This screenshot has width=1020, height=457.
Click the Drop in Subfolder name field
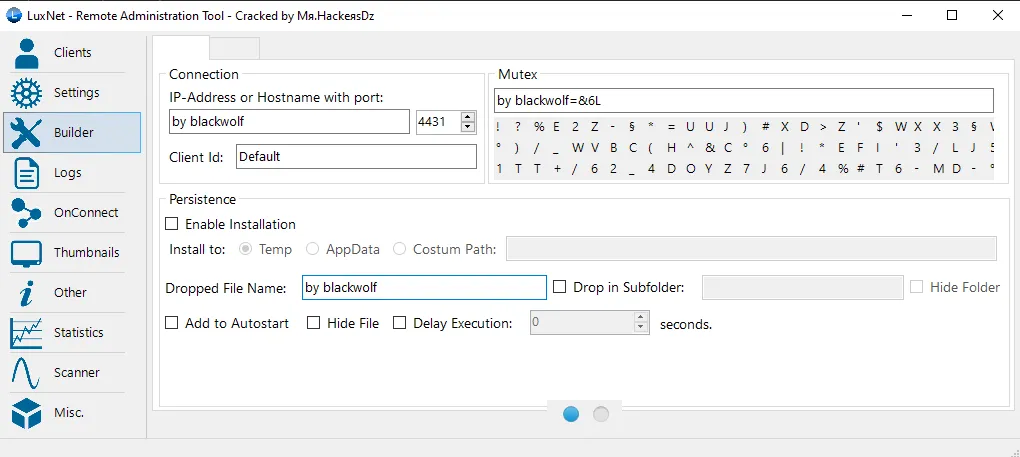pos(803,287)
